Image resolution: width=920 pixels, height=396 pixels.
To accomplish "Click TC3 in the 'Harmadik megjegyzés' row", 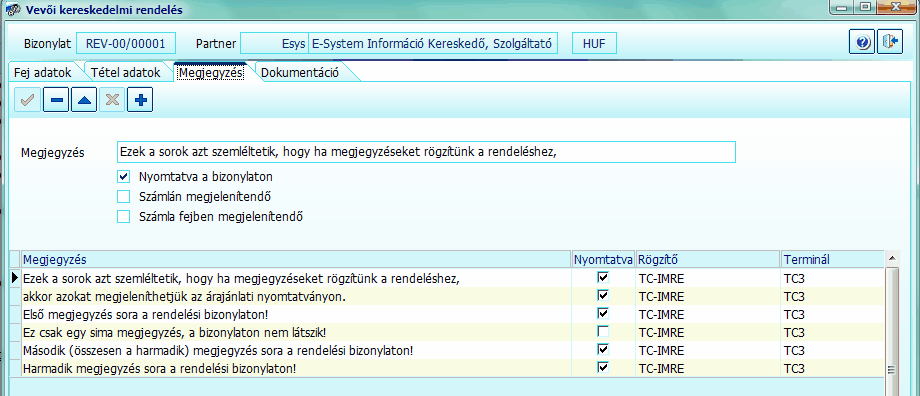I will click(x=794, y=369).
